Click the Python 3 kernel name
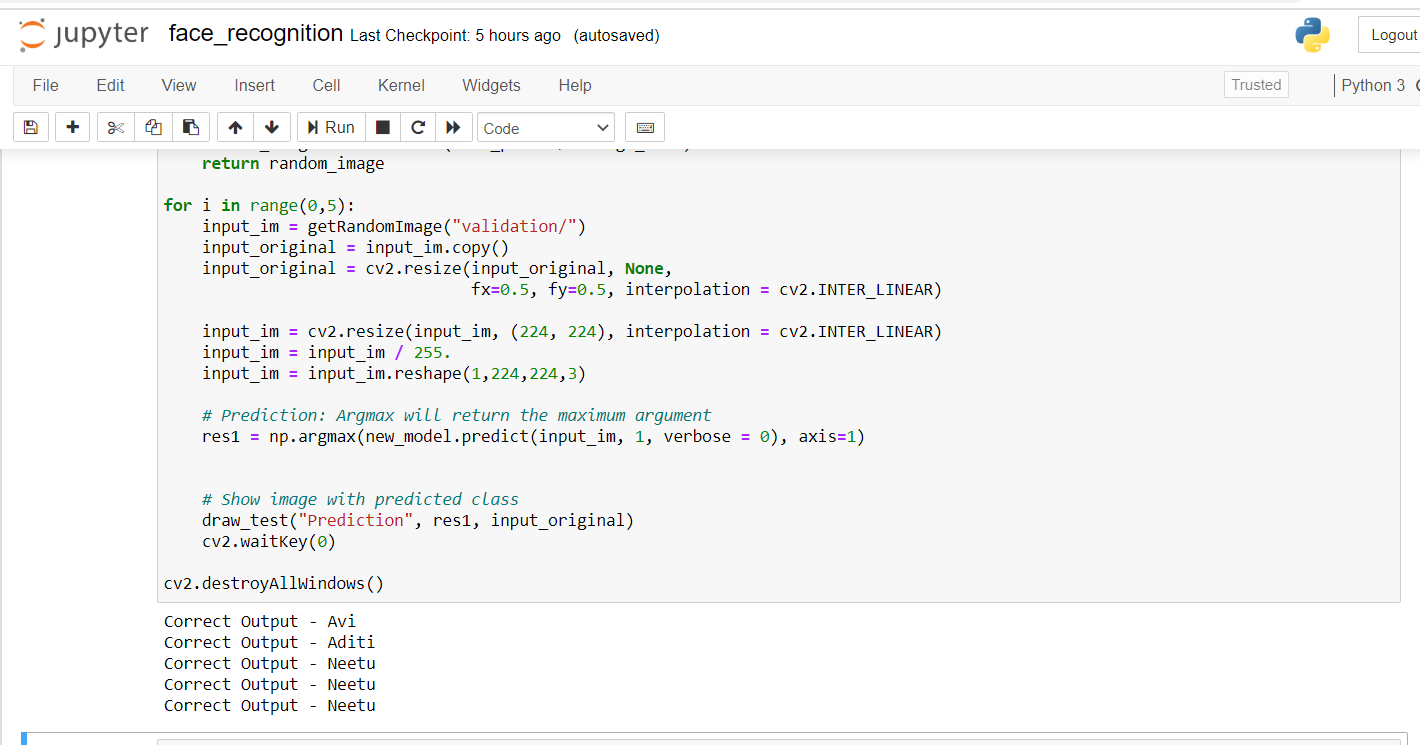The width and height of the screenshot is (1420, 745). pos(1373,85)
